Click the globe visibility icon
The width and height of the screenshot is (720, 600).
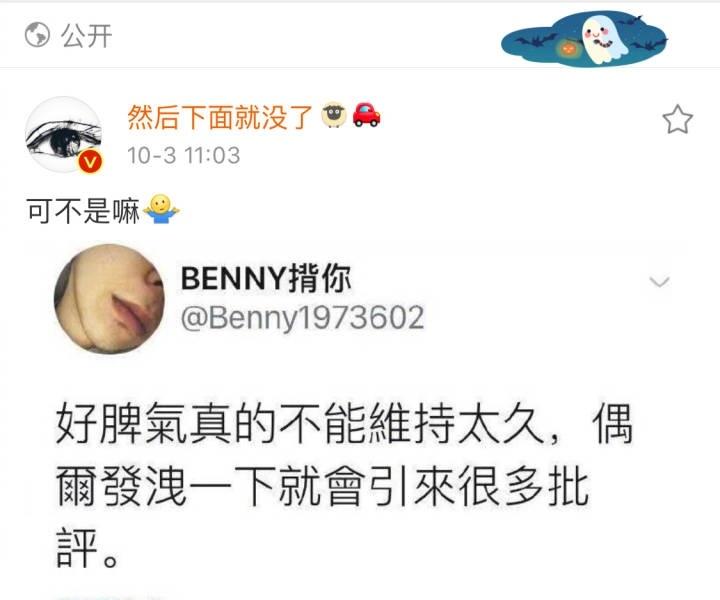[x=37, y=35]
